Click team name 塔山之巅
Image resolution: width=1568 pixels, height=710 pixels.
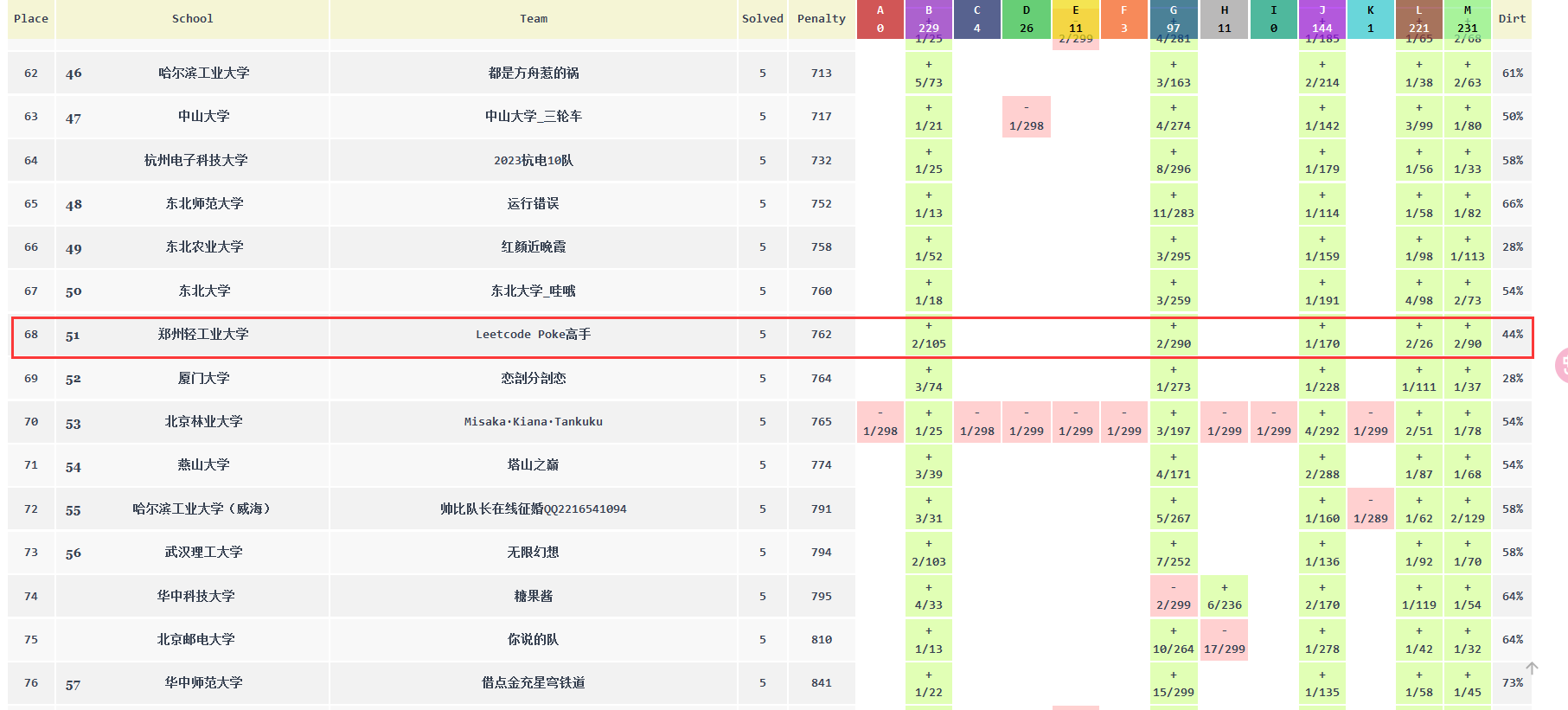tap(534, 465)
